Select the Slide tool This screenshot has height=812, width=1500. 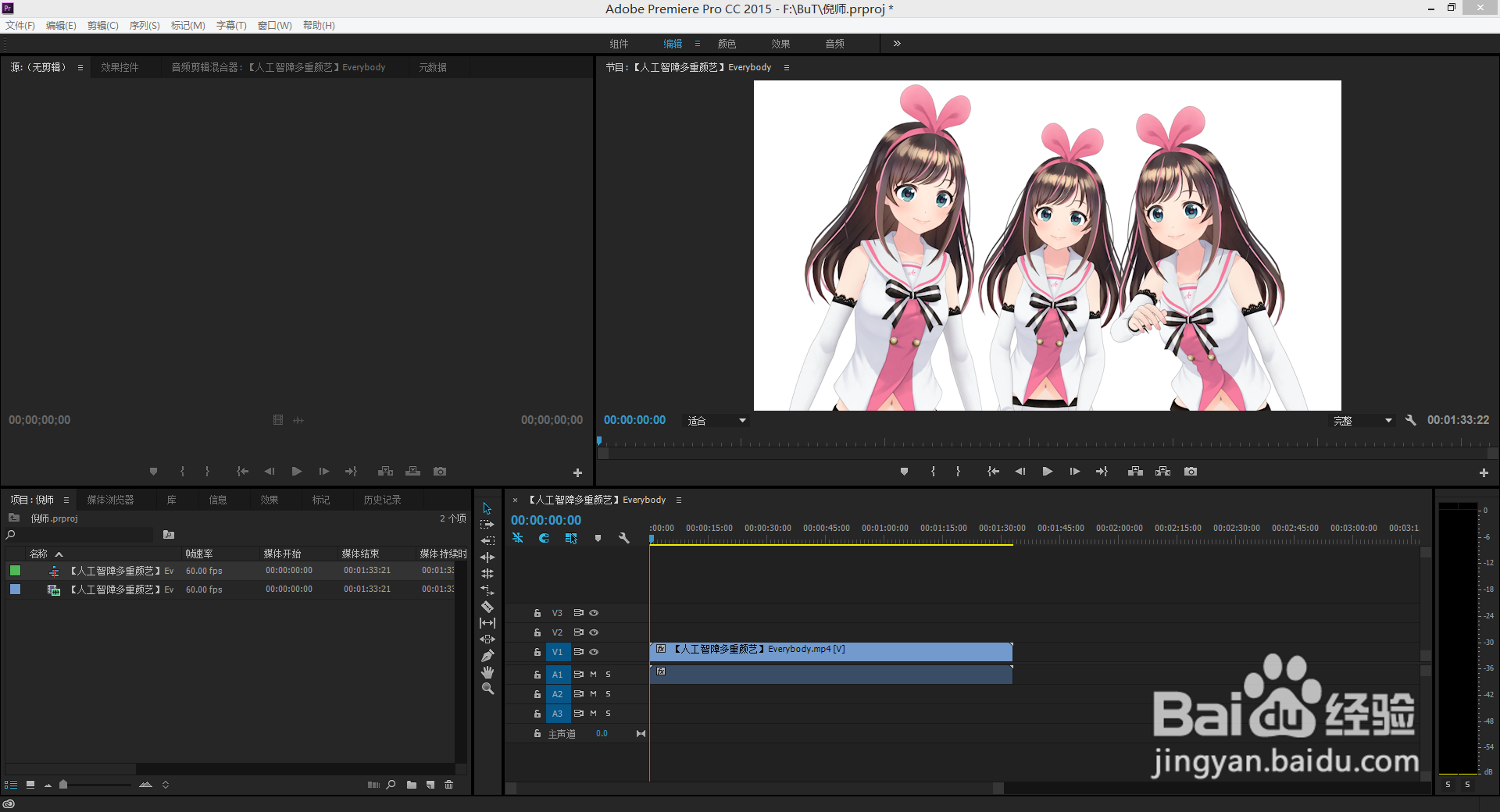coord(487,639)
